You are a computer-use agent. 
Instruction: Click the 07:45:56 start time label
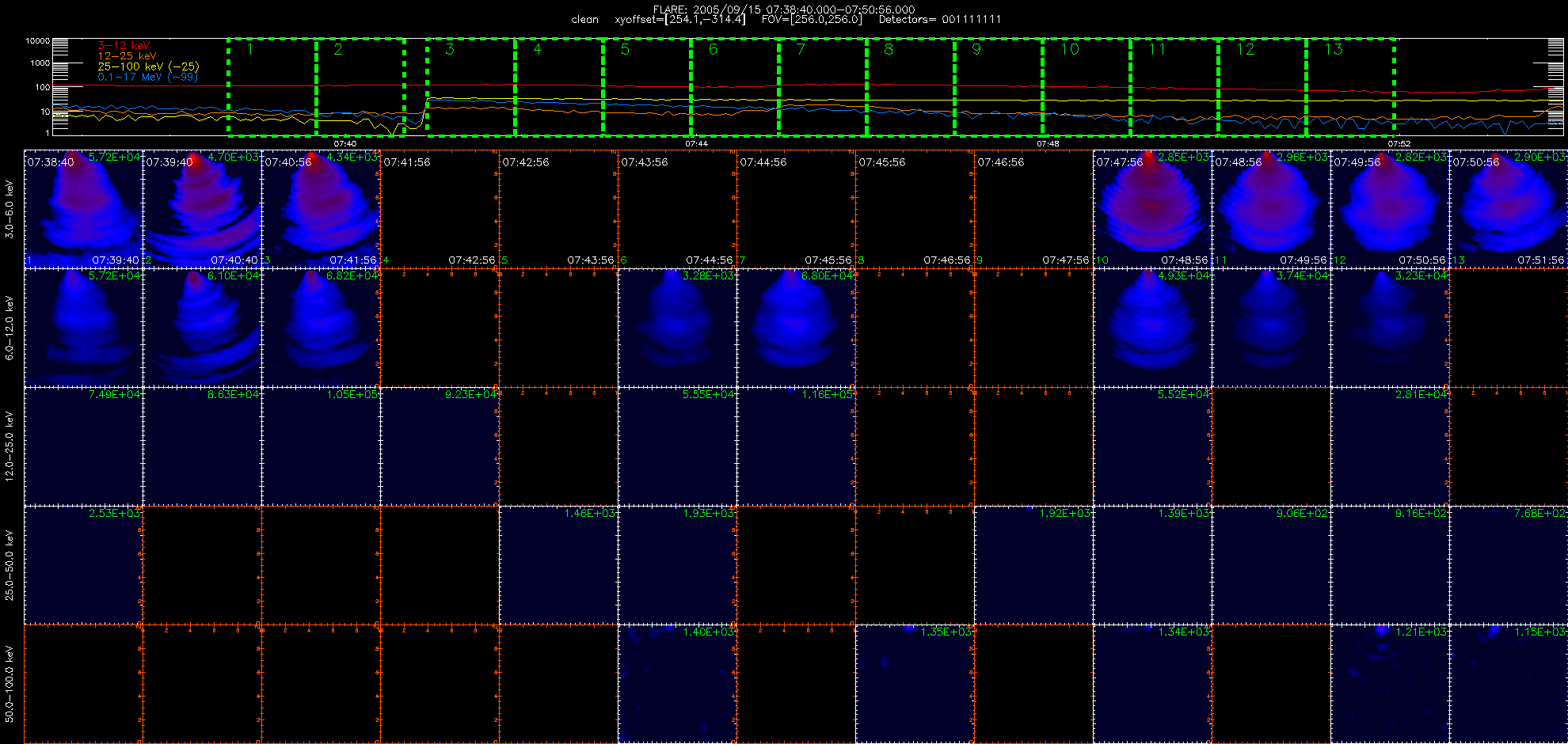881,162
